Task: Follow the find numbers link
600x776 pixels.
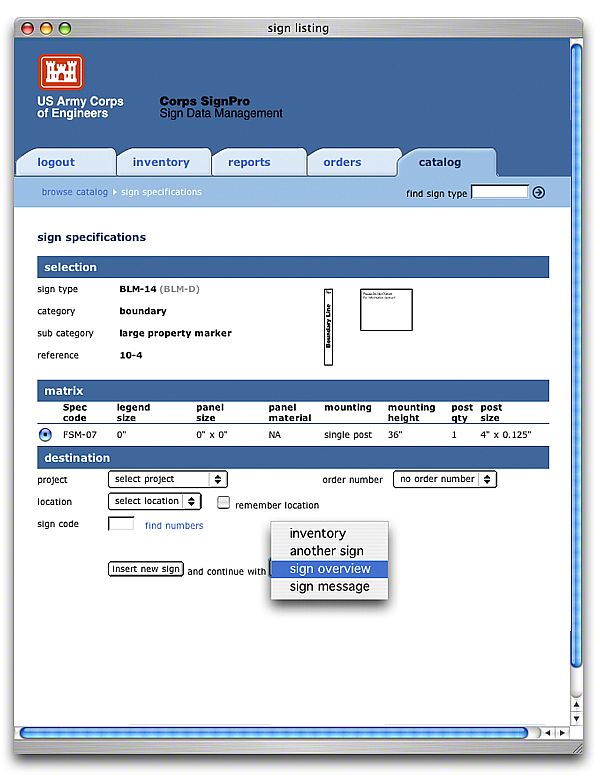Action: pyautogui.click(x=174, y=525)
